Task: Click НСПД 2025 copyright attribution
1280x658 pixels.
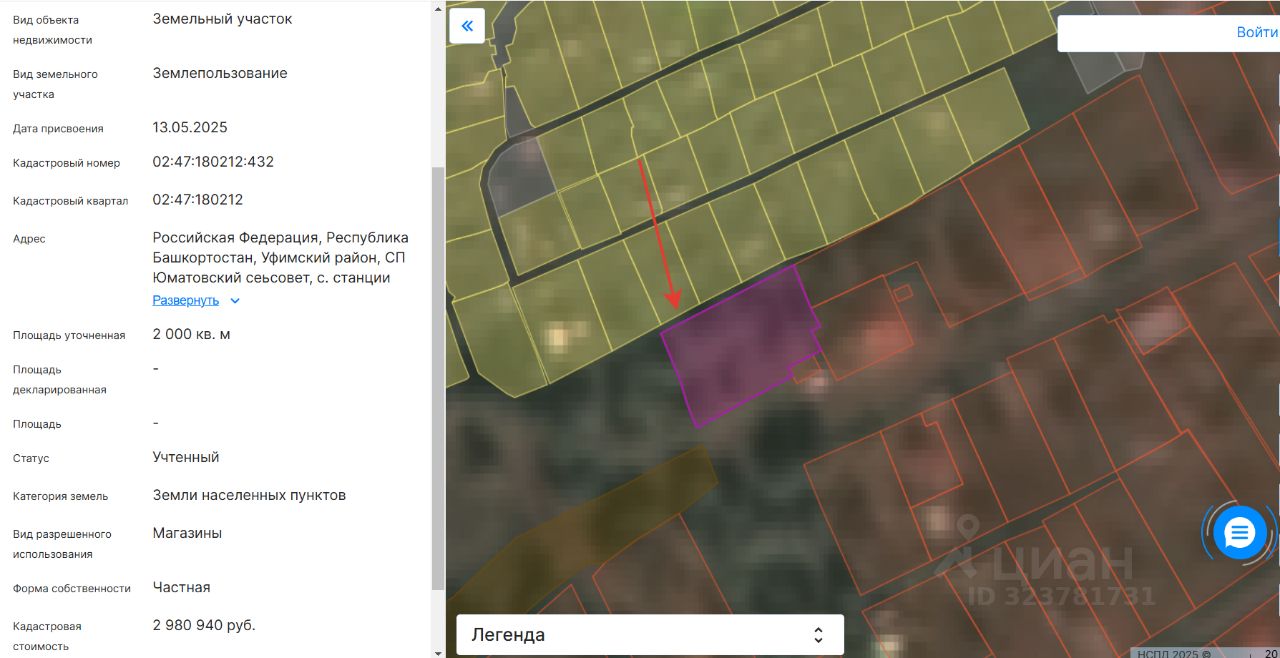Action: (1174, 653)
